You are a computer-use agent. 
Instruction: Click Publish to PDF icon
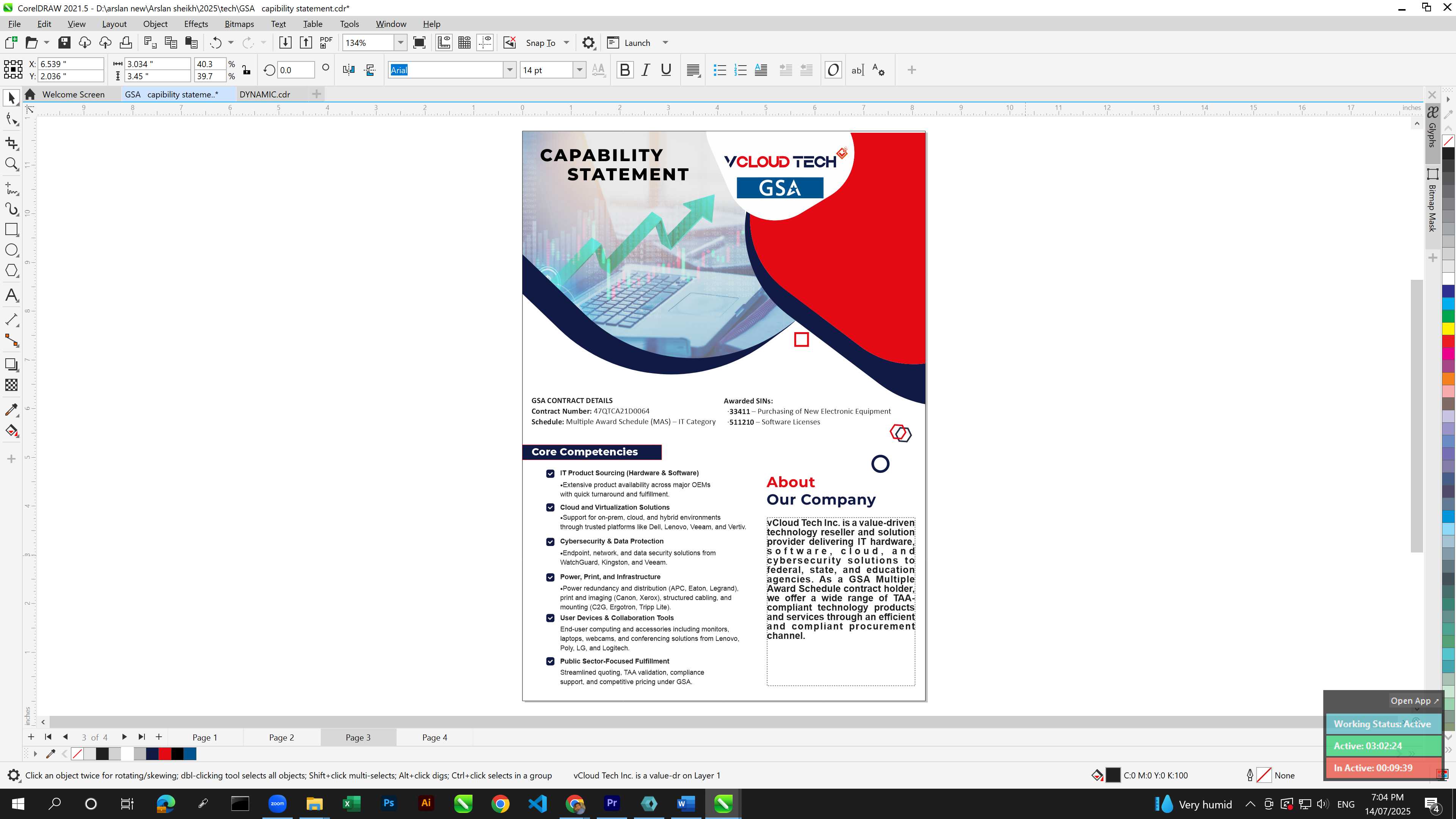(x=326, y=43)
